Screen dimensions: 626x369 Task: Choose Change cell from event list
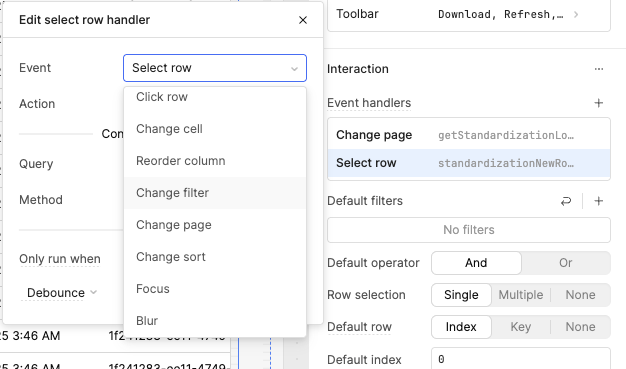point(215,129)
